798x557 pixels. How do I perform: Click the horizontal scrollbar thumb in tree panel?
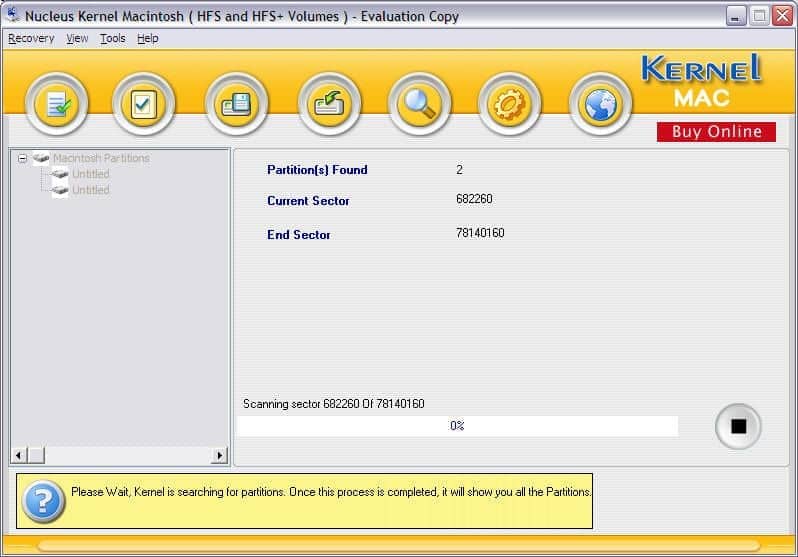coord(36,455)
